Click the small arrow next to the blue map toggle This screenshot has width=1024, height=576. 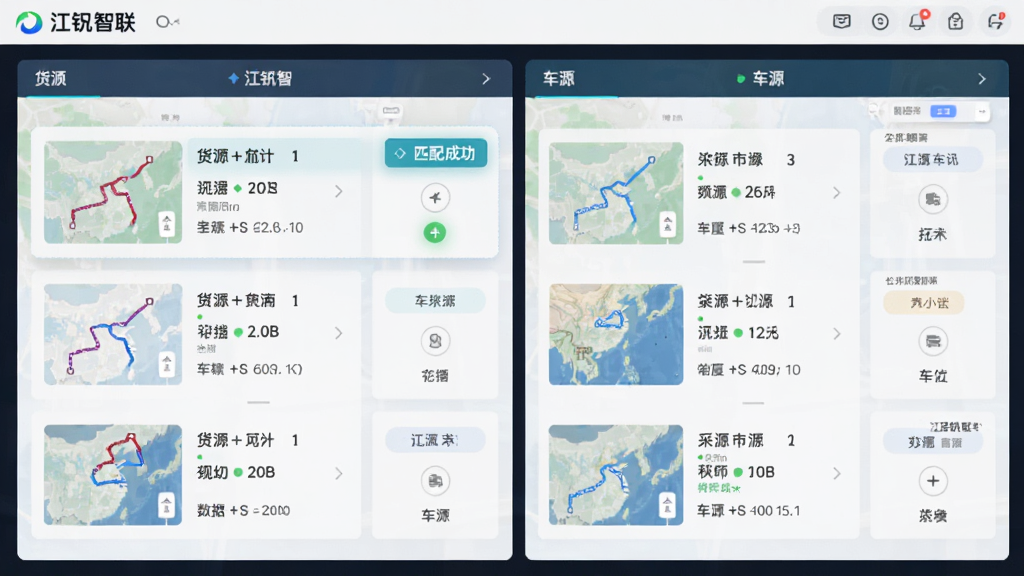click(982, 112)
